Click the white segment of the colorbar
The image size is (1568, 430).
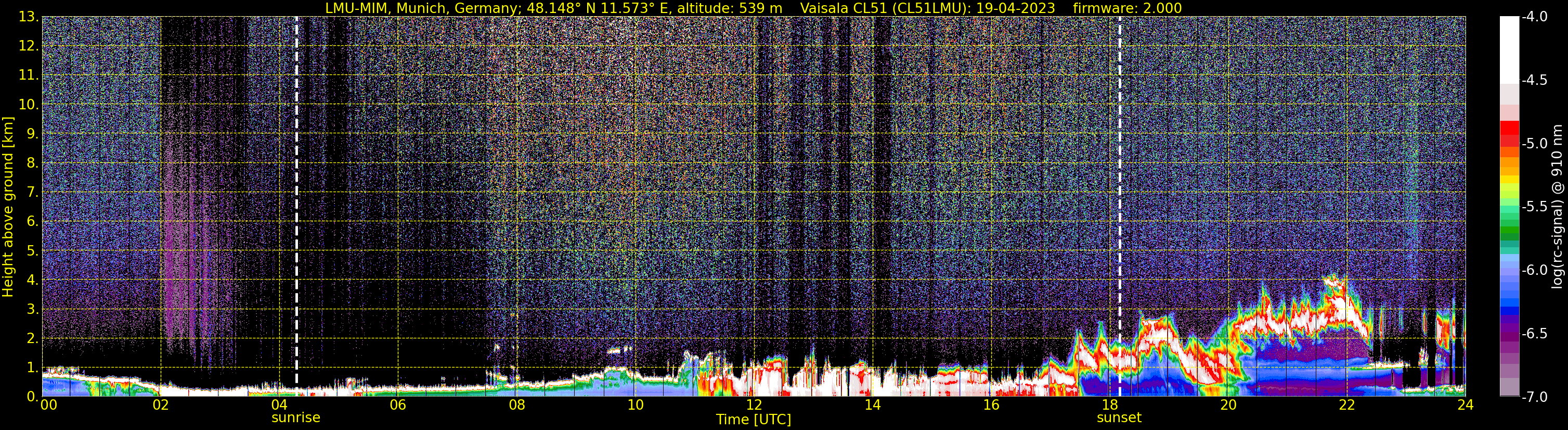[x=1510, y=50]
